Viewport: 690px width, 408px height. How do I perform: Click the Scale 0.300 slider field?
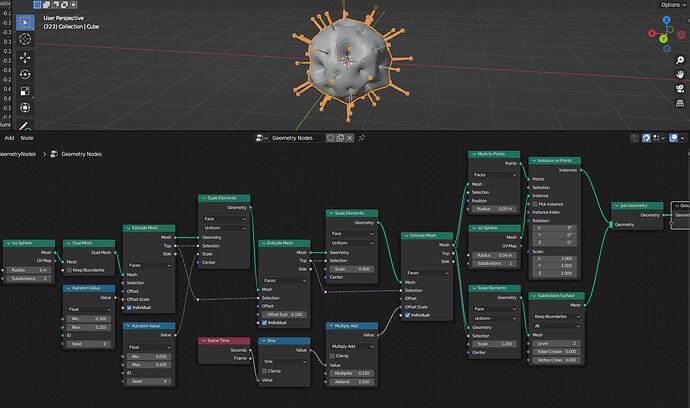click(352, 269)
